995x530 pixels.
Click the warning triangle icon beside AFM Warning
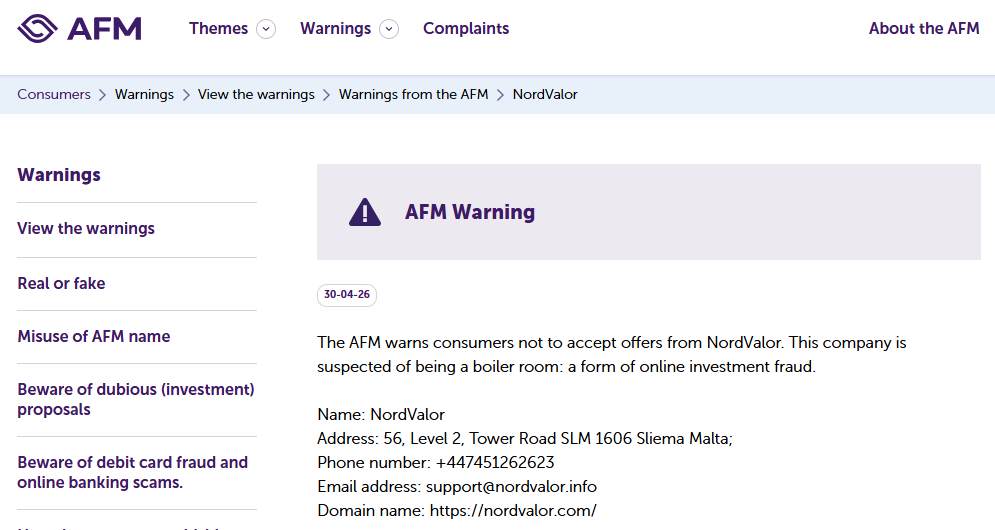coord(365,212)
